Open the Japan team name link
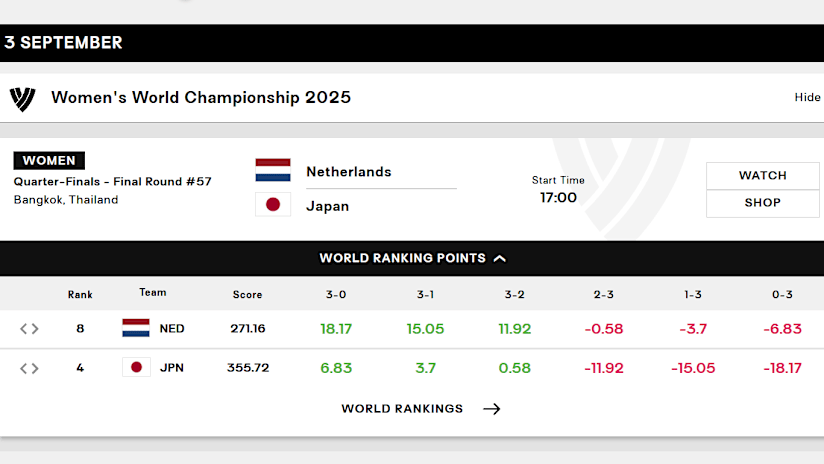The width and height of the screenshot is (824, 464). tap(328, 206)
